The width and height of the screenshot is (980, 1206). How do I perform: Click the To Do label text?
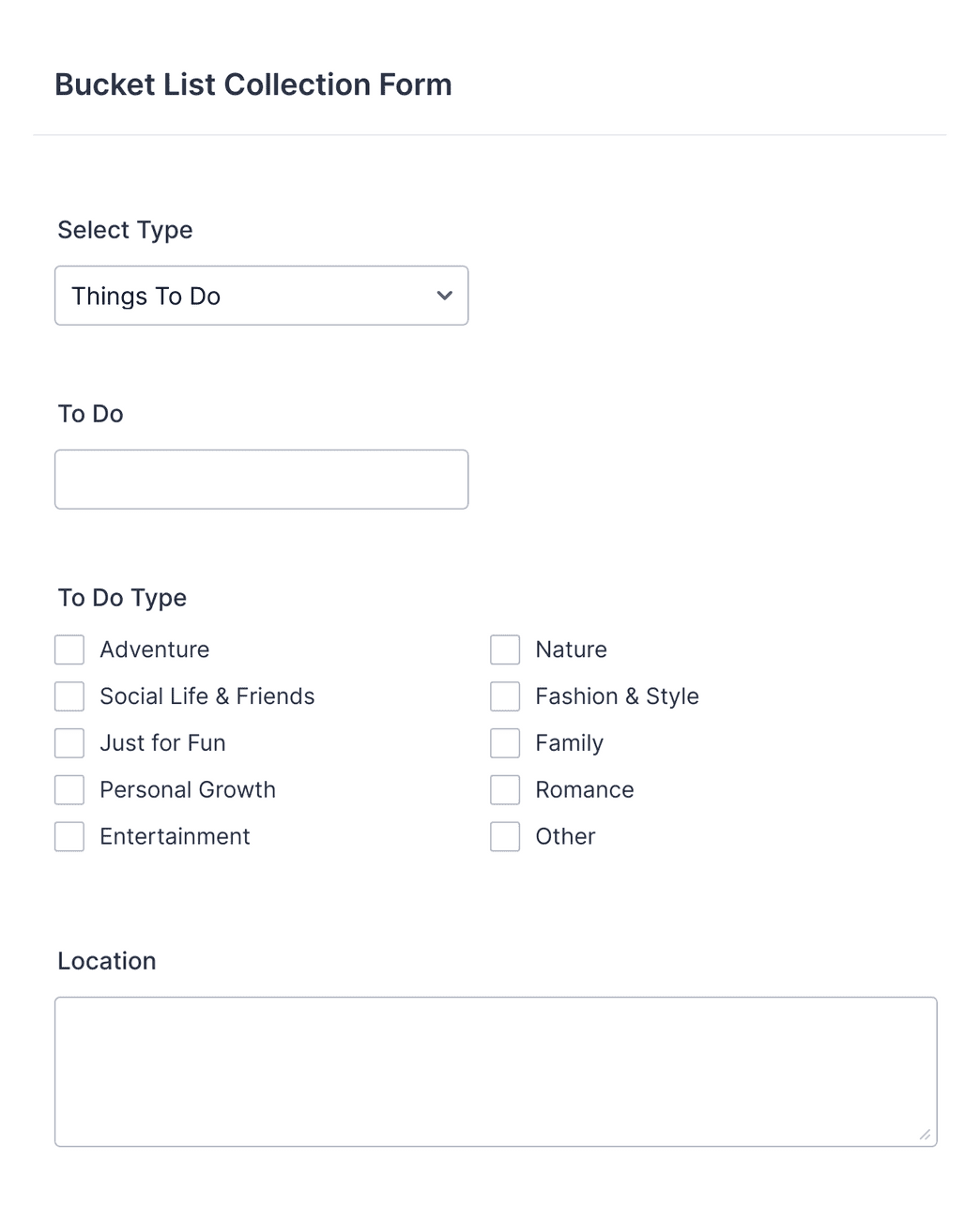[x=90, y=414]
